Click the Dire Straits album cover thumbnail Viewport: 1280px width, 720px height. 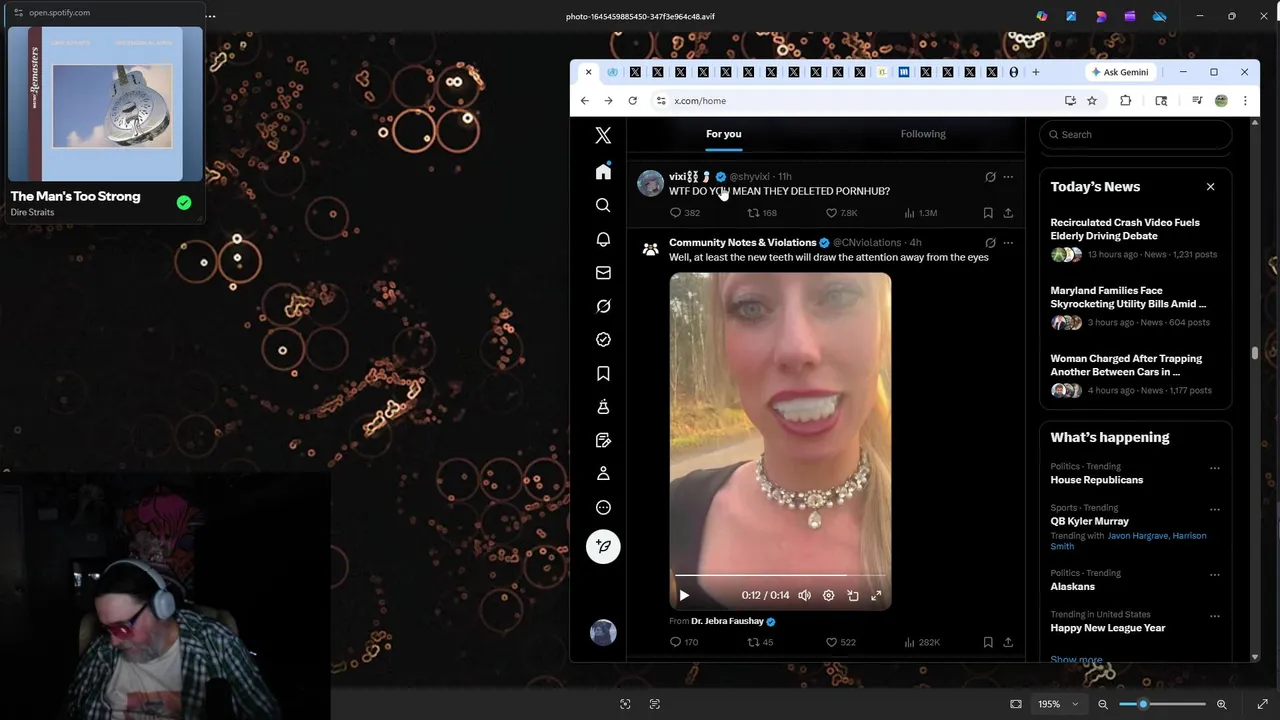click(x=105, y=104)
